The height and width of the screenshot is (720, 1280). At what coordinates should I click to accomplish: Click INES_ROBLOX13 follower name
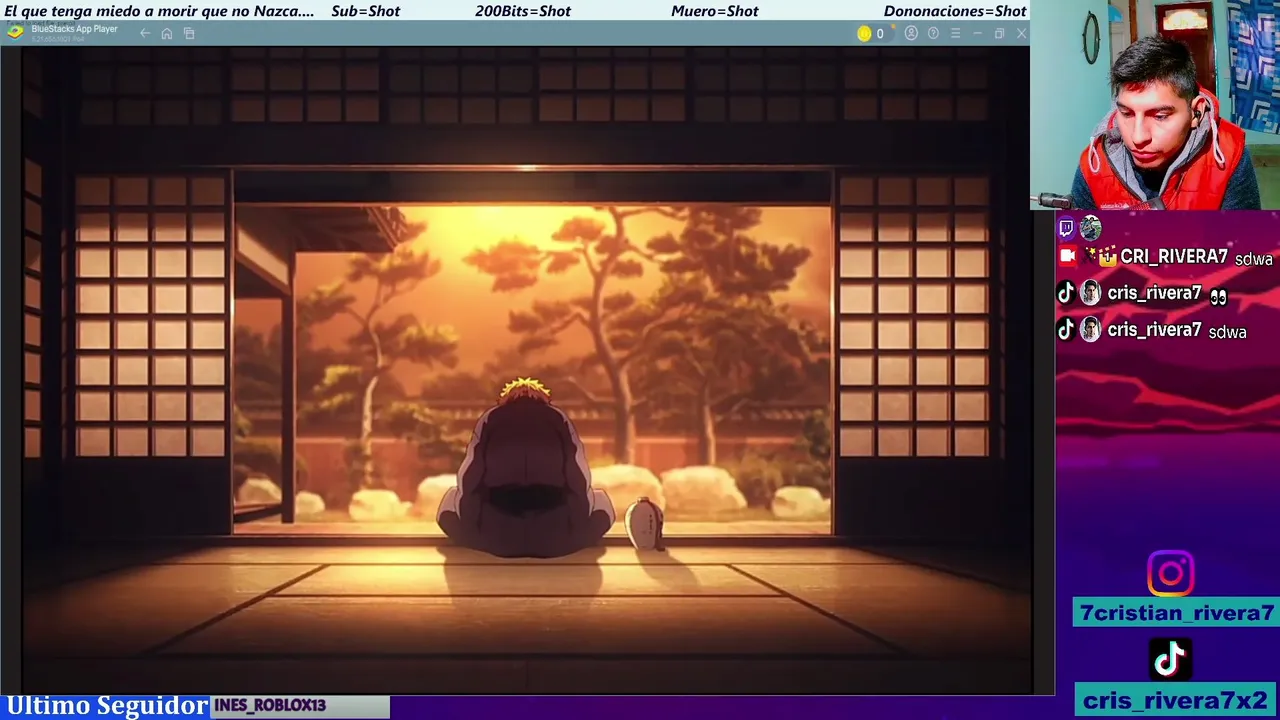point(270,705)
